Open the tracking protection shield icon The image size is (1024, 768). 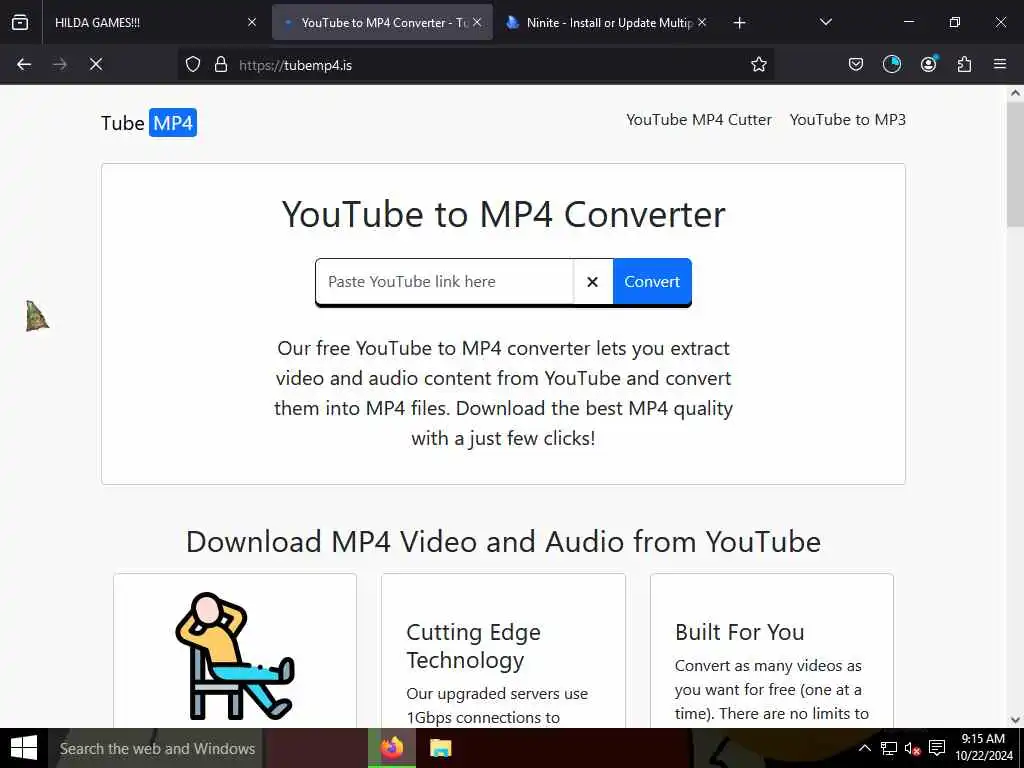[x=193, y=65]
